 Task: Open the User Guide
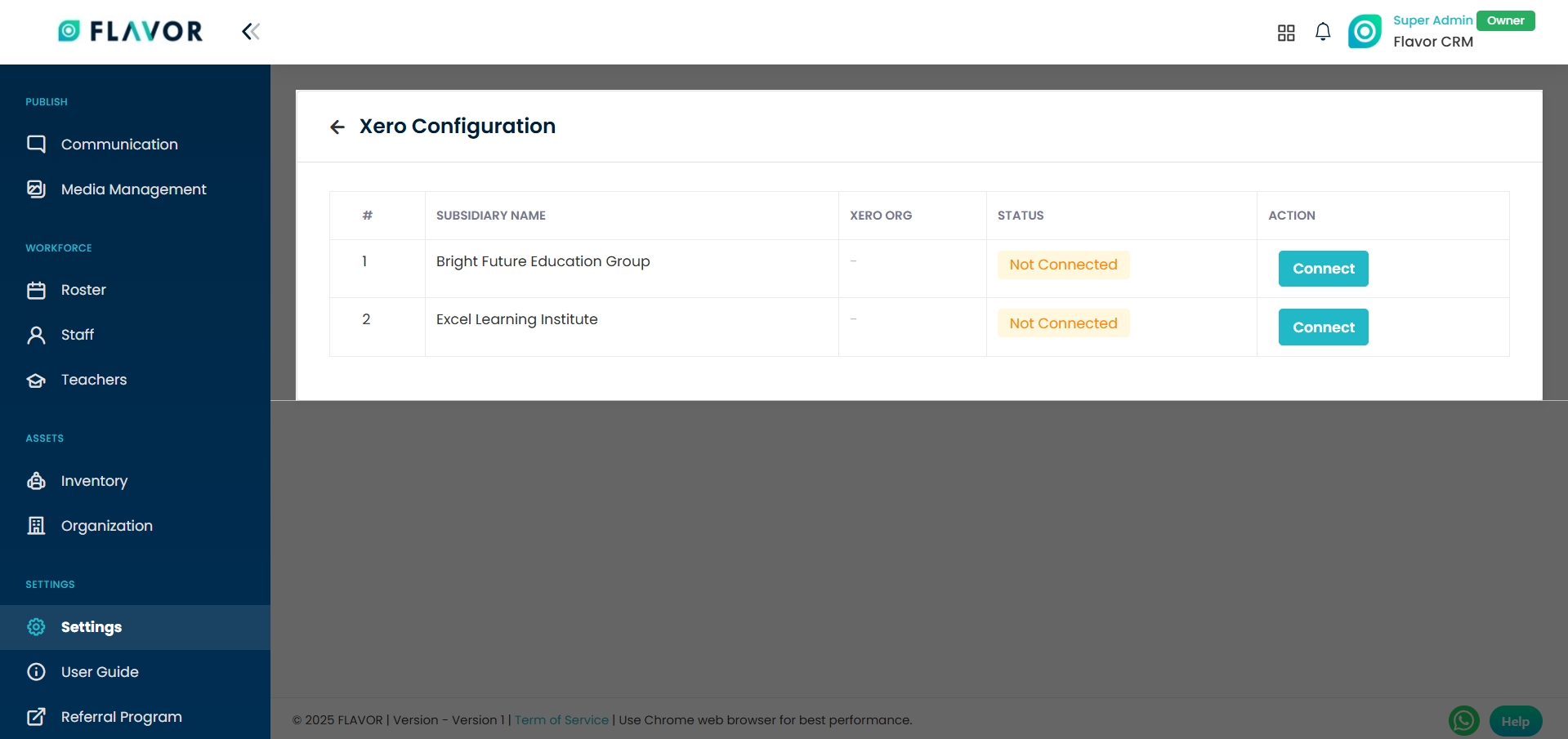[100, 672]
